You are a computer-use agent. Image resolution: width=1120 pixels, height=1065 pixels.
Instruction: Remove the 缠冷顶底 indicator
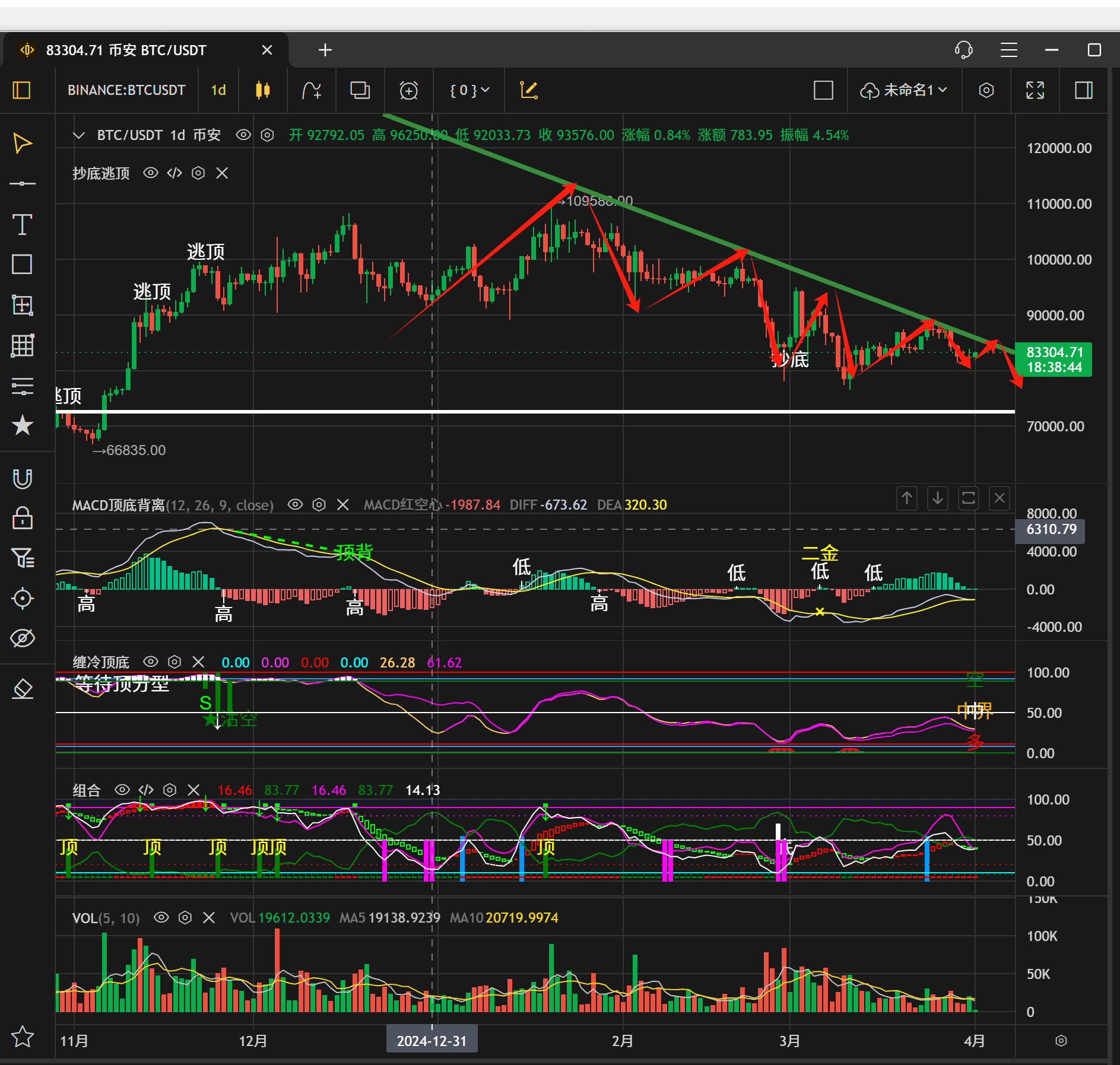pyautogui.click(x=198, y=662)
